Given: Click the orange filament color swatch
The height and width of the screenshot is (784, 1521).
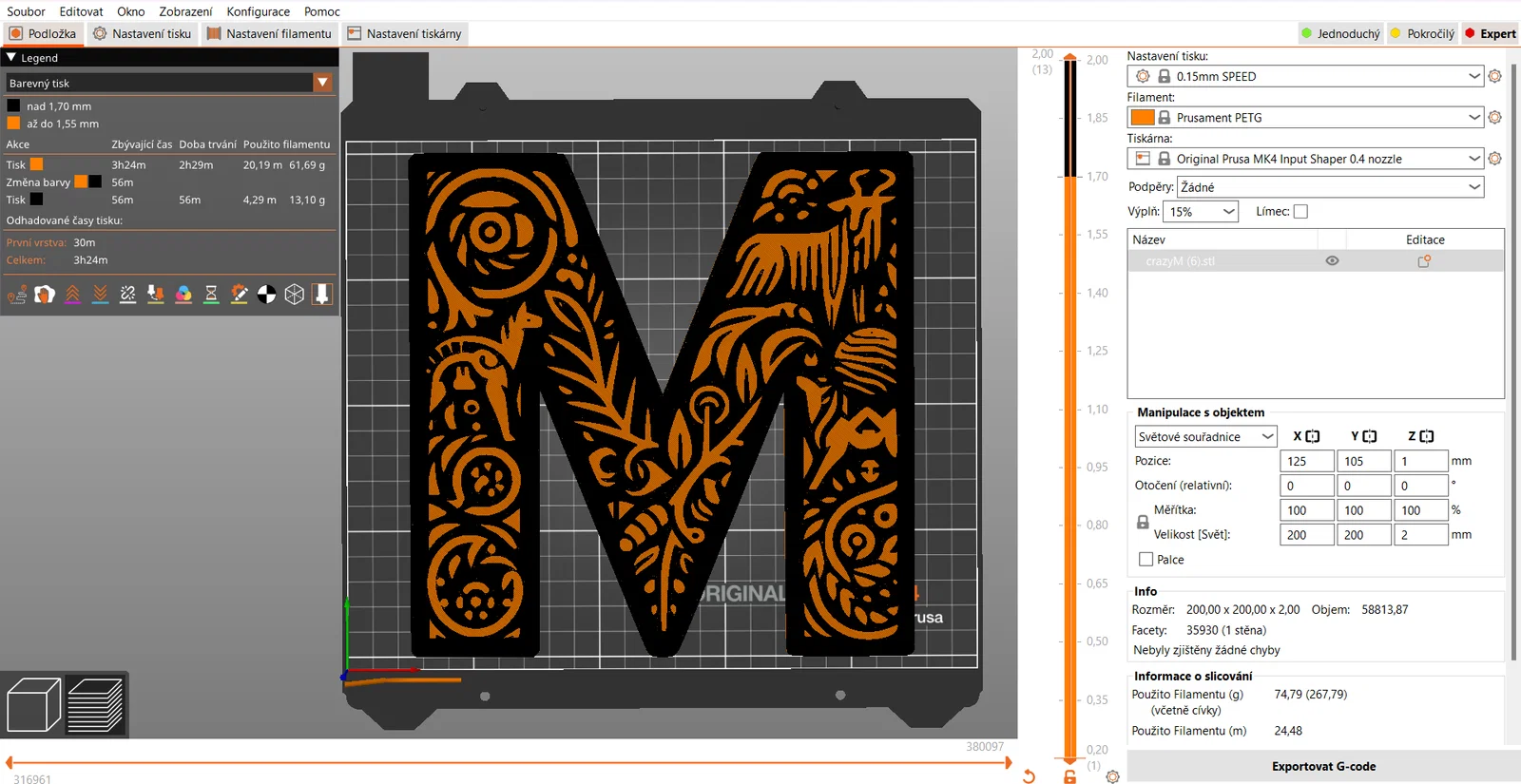Looking at the screenshot, I should tap(1143, 117).
